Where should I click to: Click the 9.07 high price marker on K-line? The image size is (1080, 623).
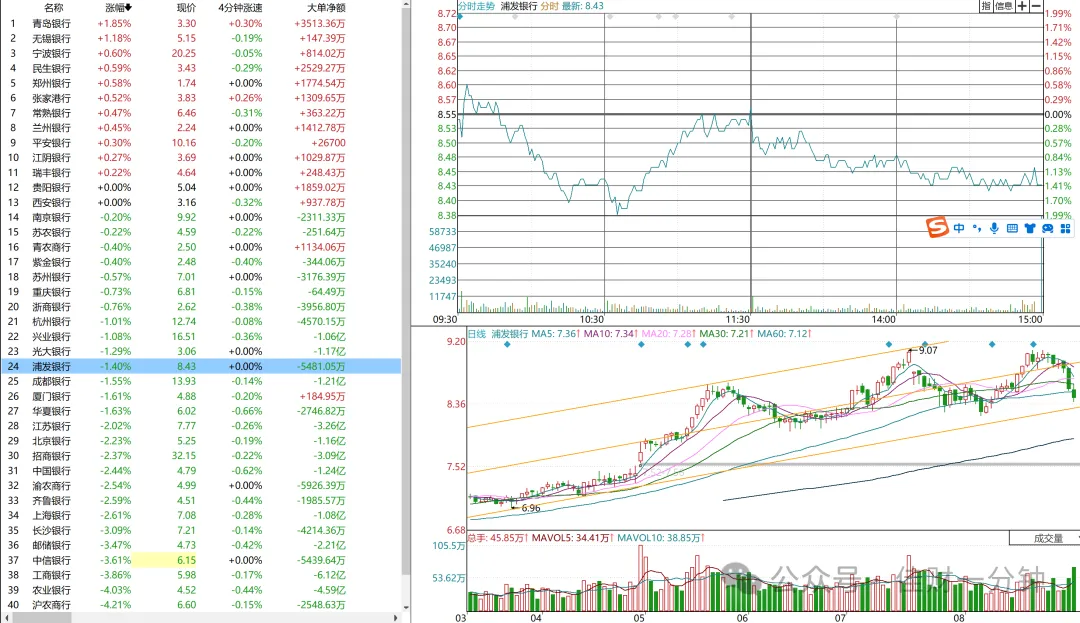point(928,350)
